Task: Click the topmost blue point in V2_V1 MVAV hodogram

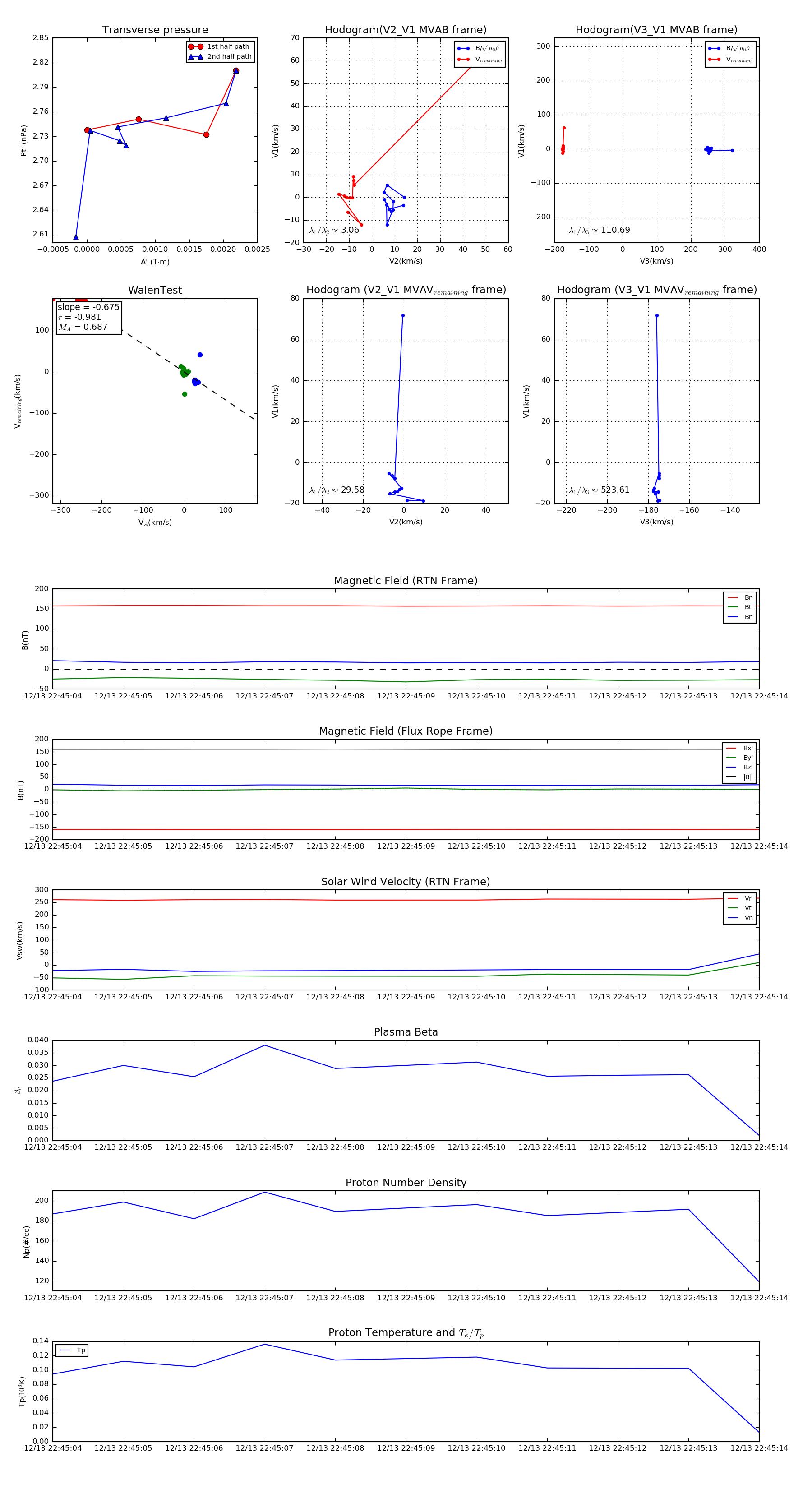Action: (403, 315)
